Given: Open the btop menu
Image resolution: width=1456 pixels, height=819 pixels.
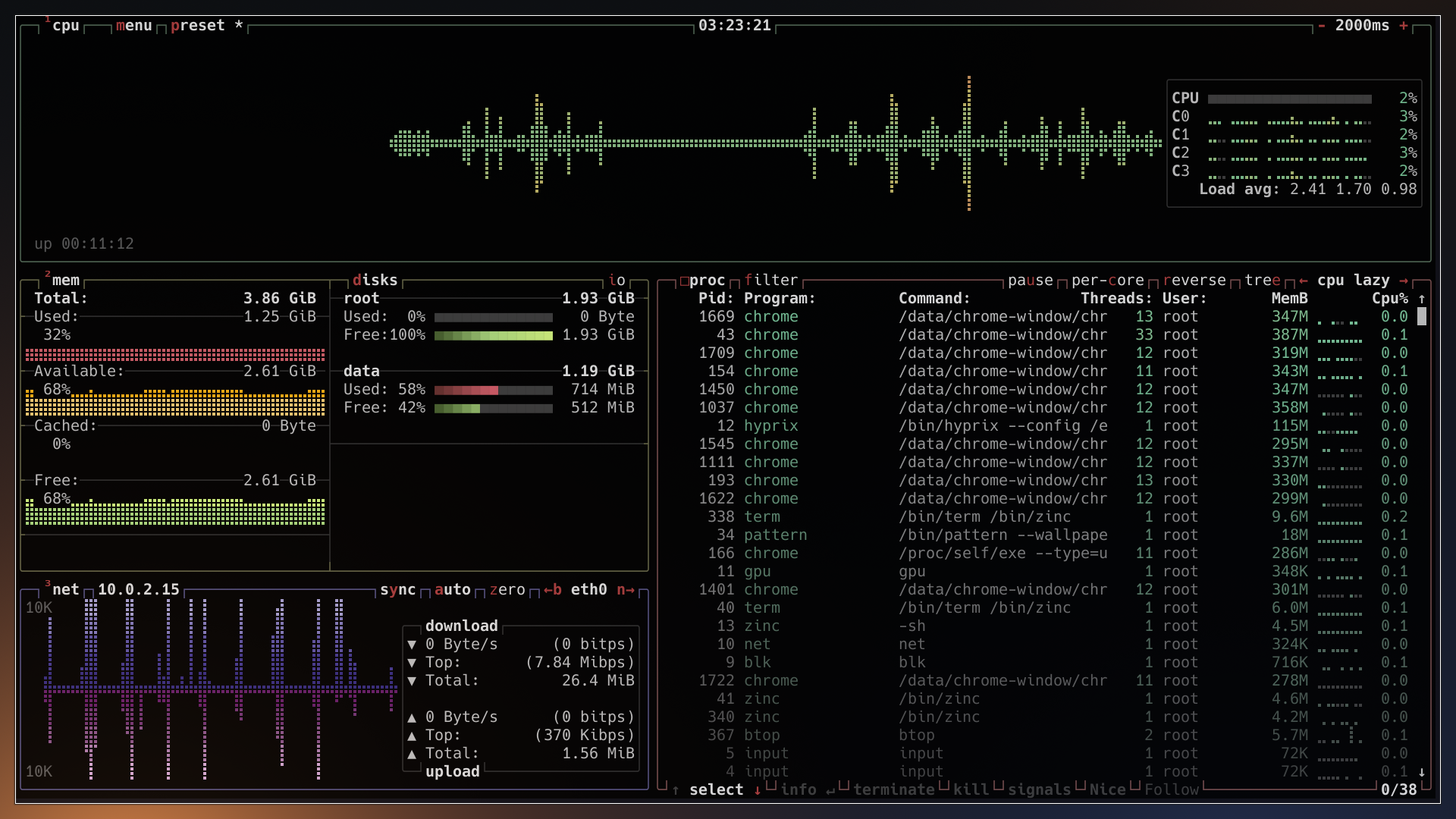Looking at the screenshot, I should tap(133, 26).
